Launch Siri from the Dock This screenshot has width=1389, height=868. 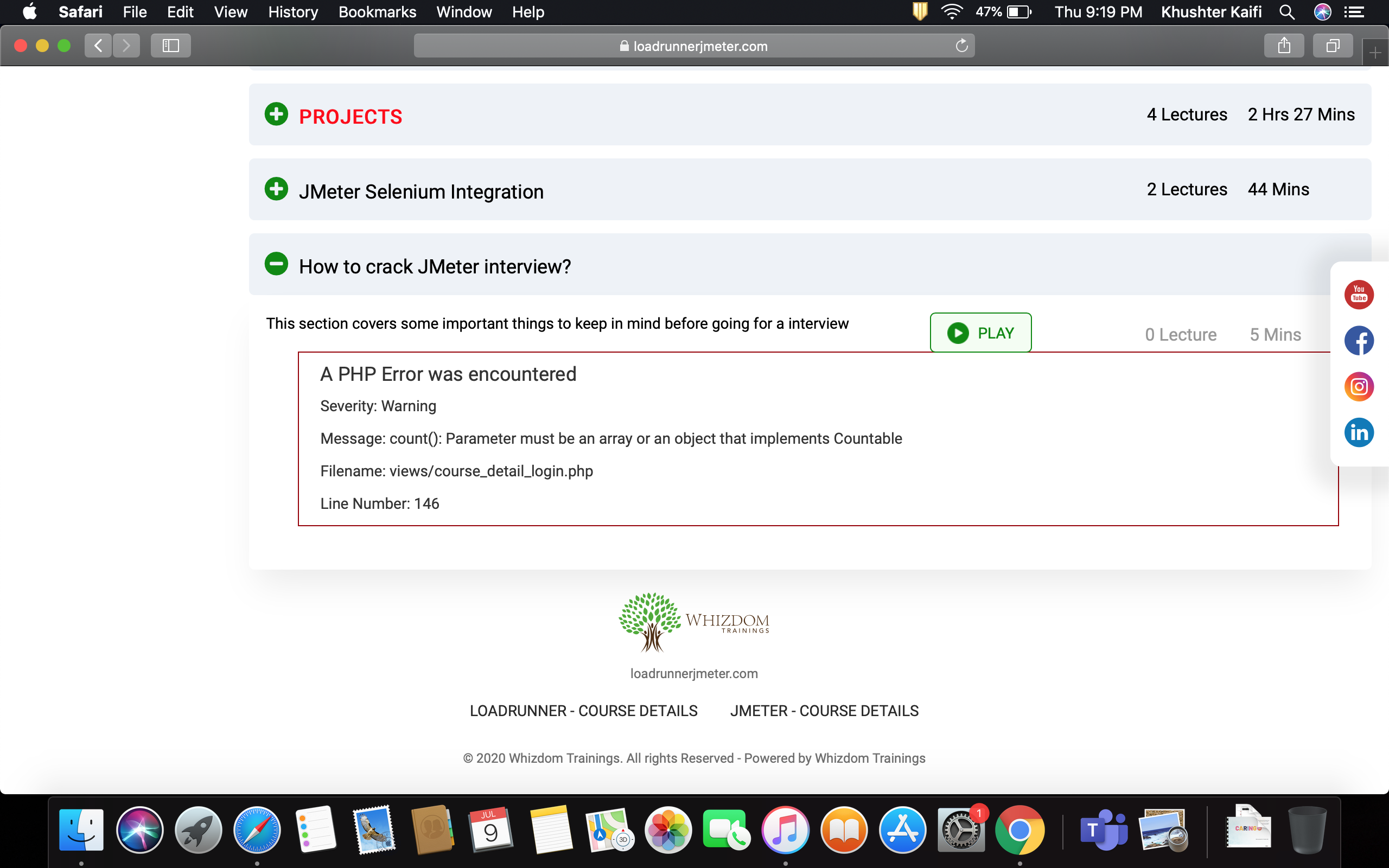(x=139, y=830)
